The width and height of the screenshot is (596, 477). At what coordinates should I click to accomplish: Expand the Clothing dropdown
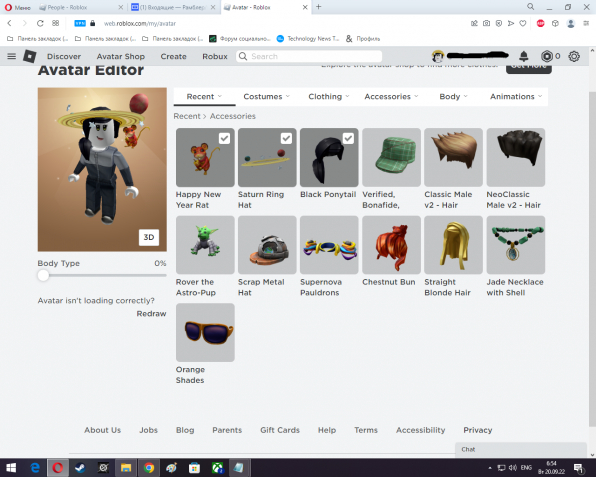(329, 97)
